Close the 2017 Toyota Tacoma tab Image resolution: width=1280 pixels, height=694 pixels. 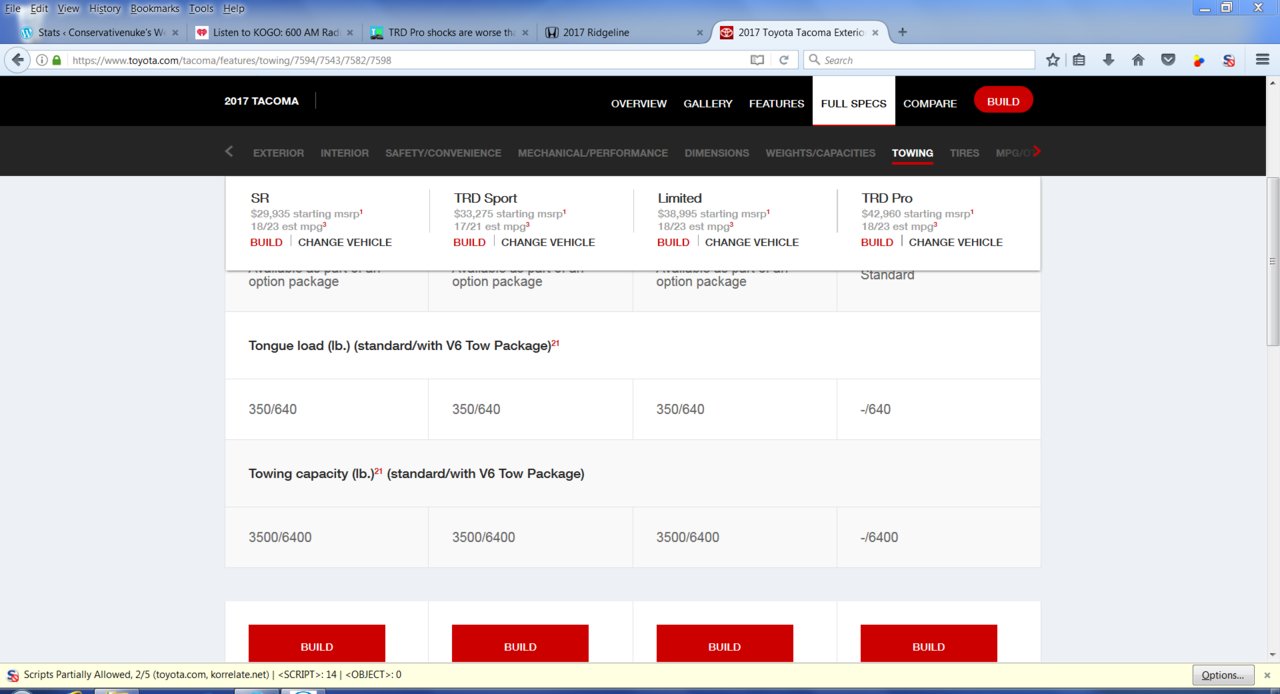875,32
